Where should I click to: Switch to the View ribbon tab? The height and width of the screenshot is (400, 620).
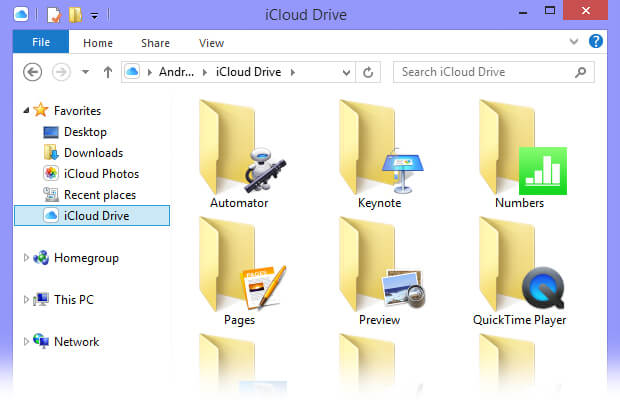pyautogui.click(x=212, y=43)
